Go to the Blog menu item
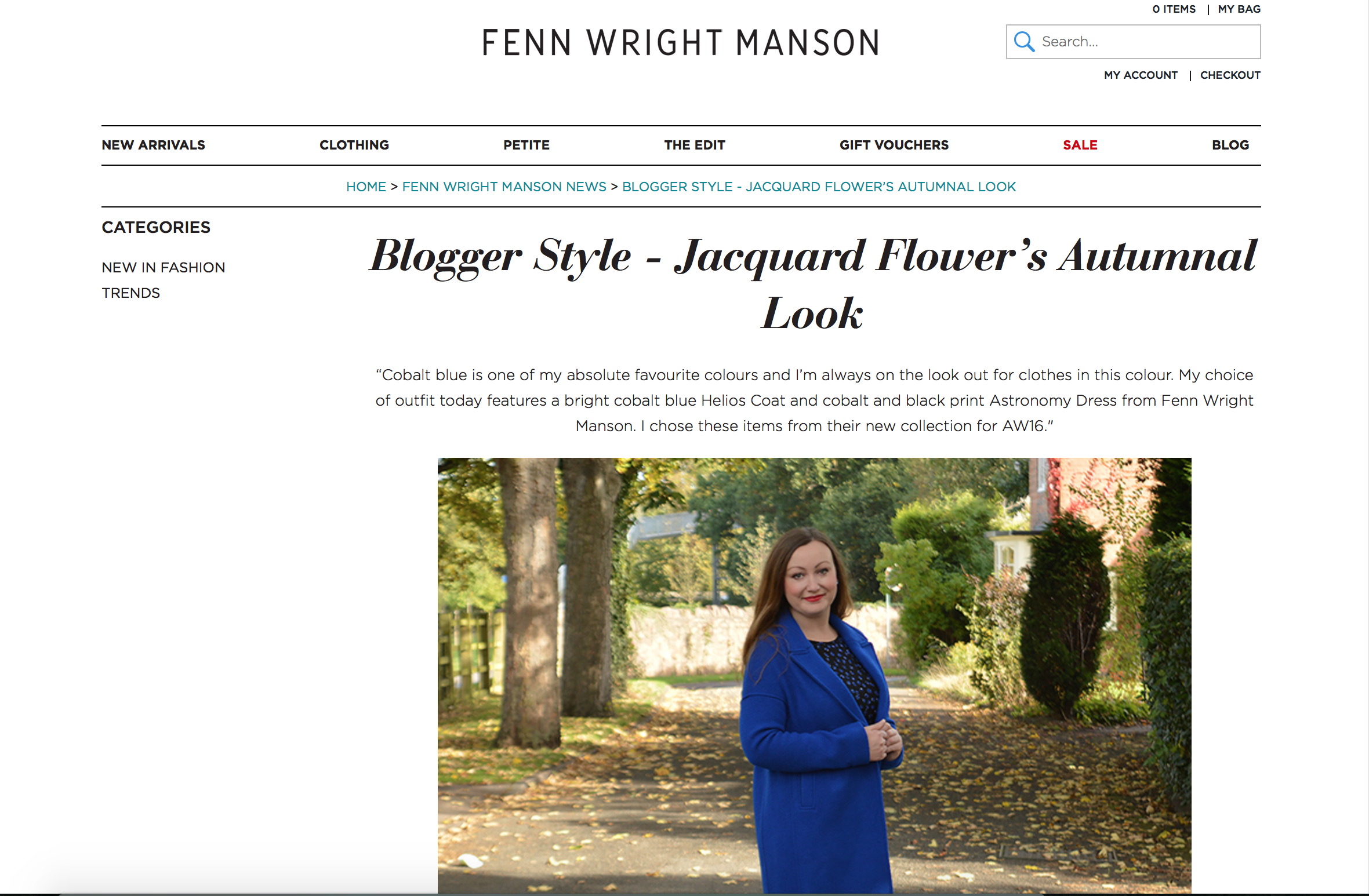Viewport: 1369px width, 896px height. click(x=1230, y=145)
